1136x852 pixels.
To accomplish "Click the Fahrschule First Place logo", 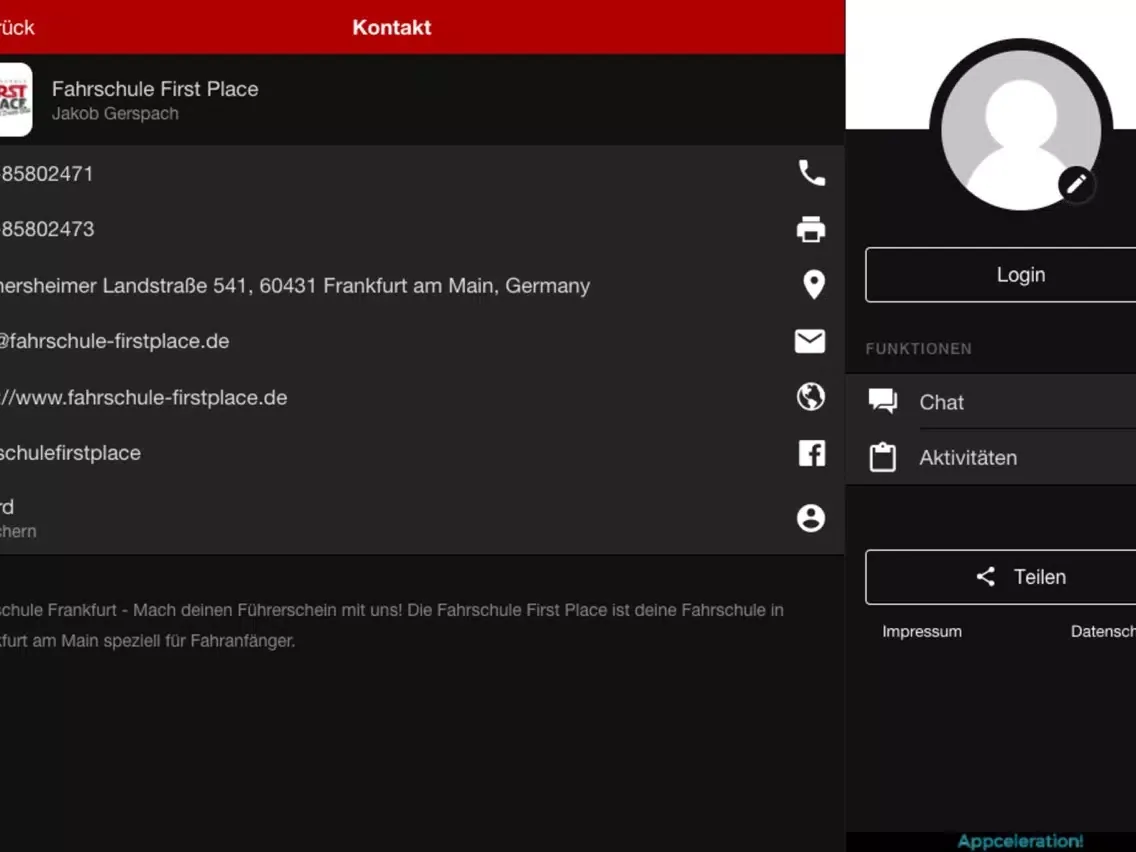I will pyautogui.click(x=14, y=99).
